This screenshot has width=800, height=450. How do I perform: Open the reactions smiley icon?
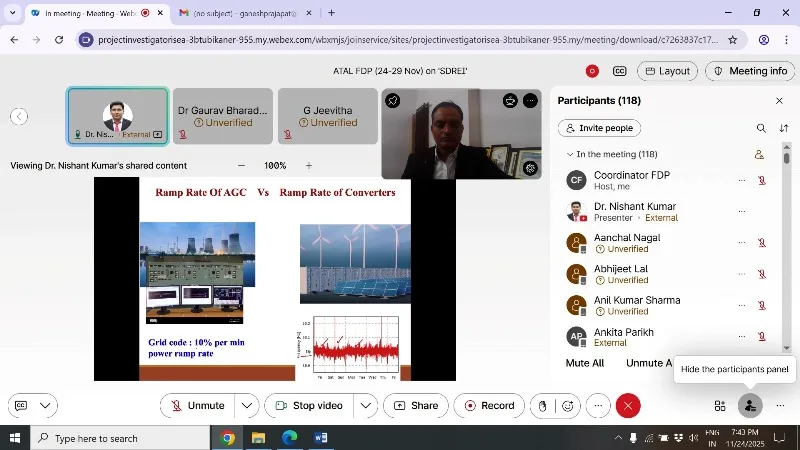tap(568, 406)
